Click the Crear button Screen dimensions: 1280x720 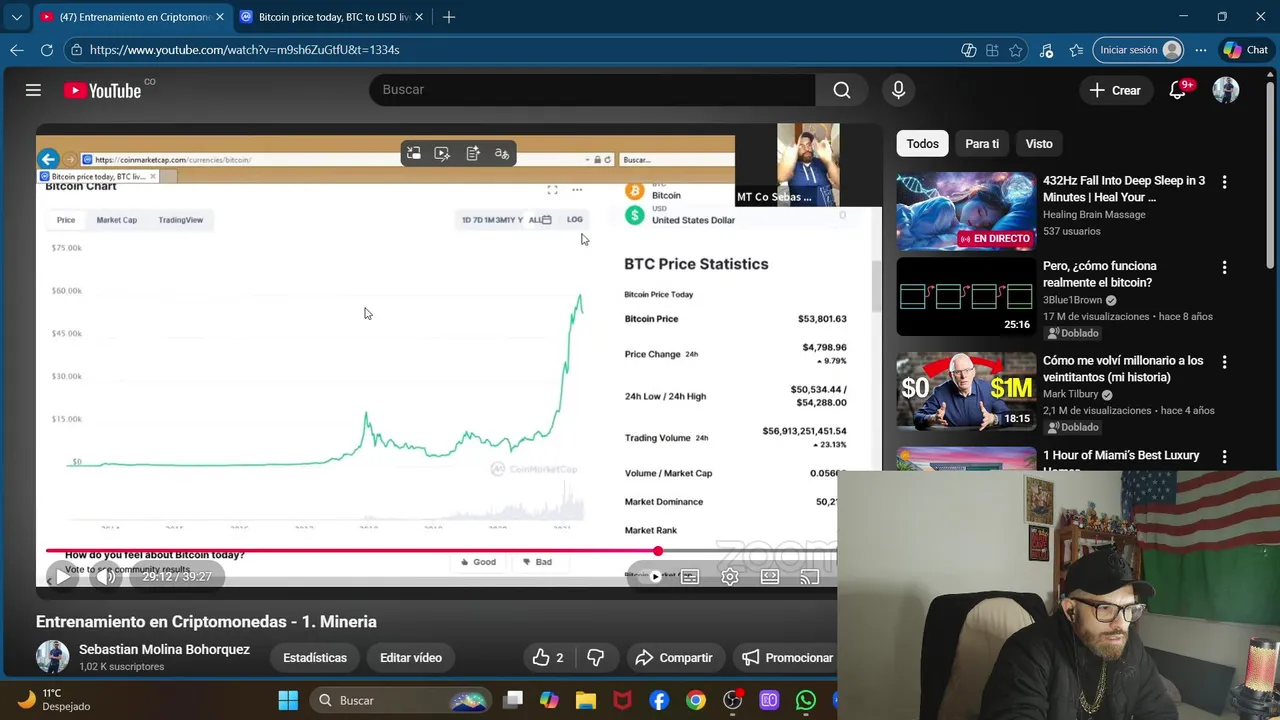click(x=1115, y=90)
